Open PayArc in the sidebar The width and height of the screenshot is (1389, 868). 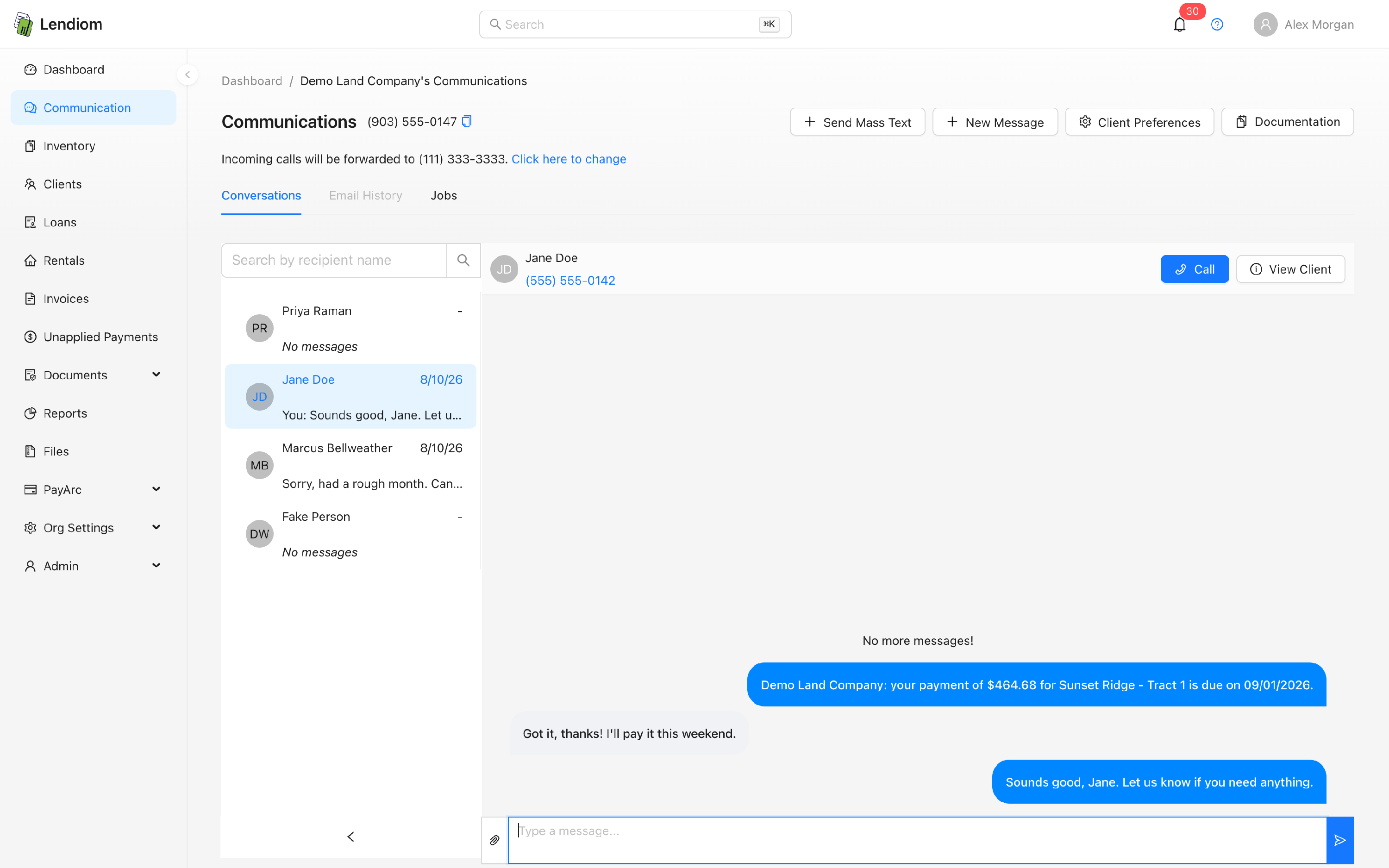pyautogui.click(x=94, y=490)
